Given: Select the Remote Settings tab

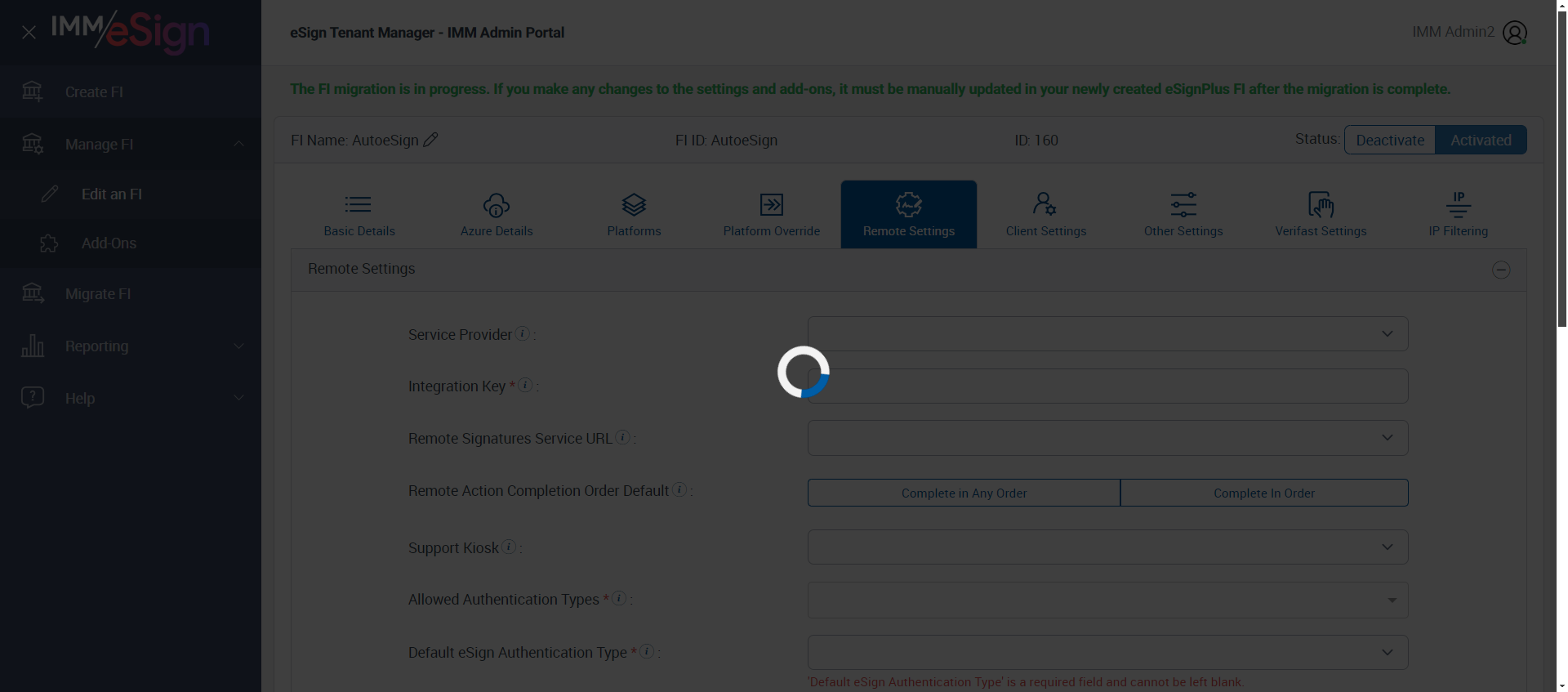Looking at the screenshot, I should [909, 214].
